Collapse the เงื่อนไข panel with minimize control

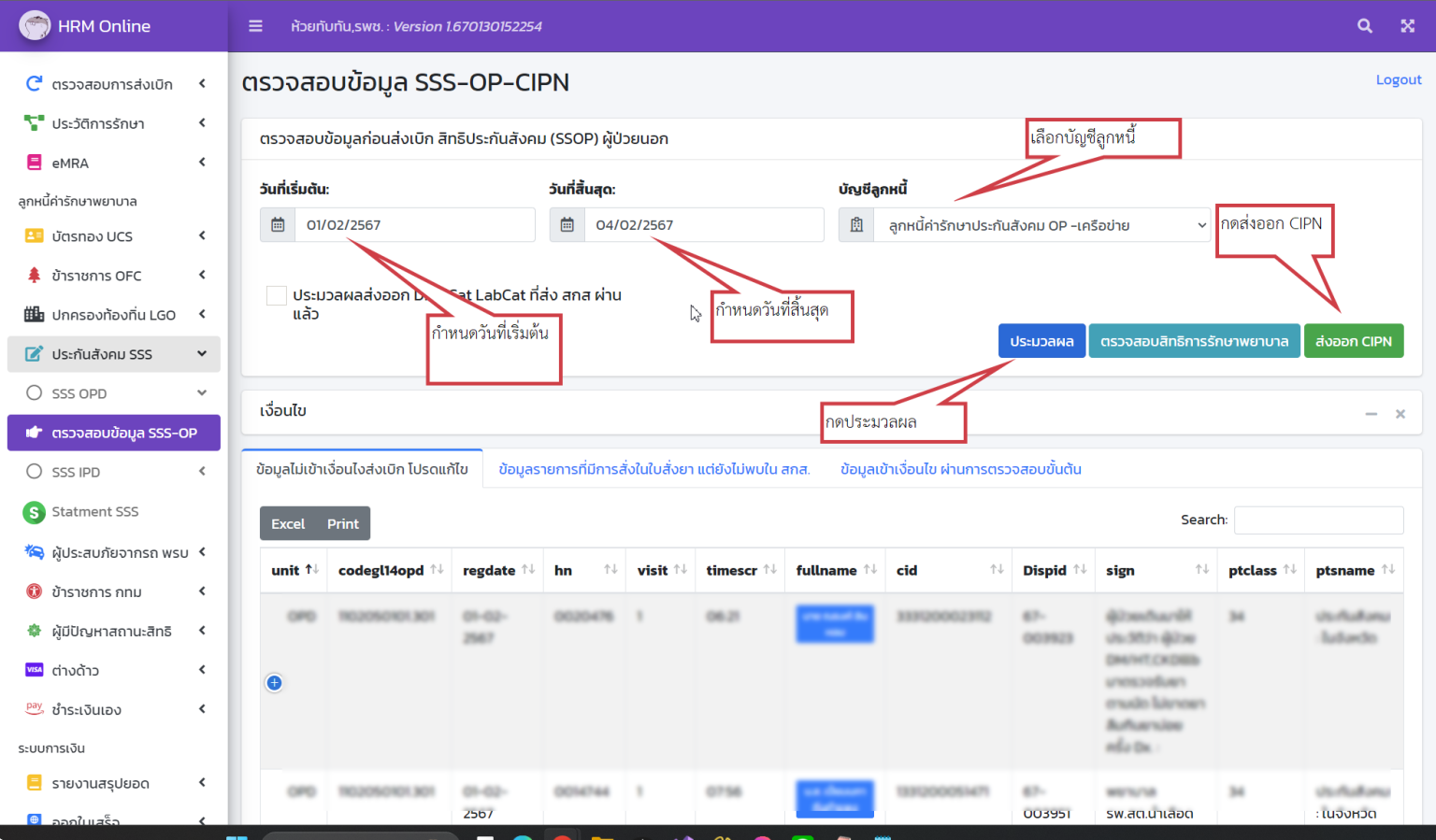click(1371, 412)
